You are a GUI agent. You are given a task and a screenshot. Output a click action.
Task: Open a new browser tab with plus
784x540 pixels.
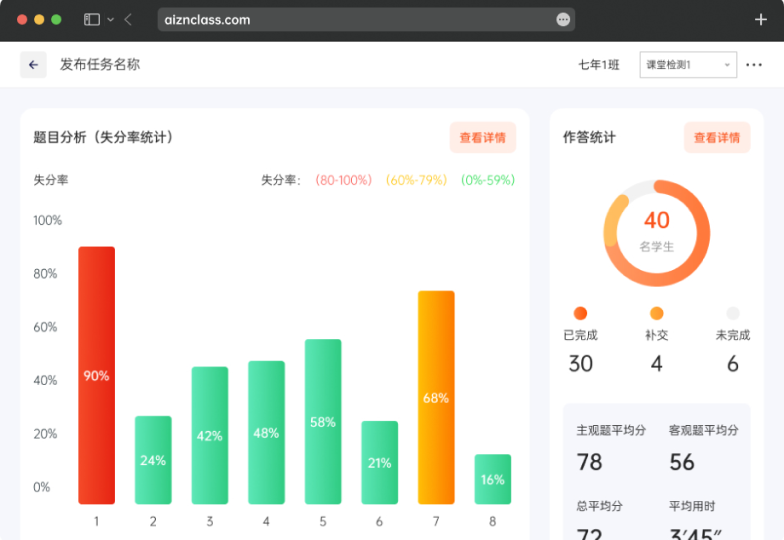(x=761, y=19)
